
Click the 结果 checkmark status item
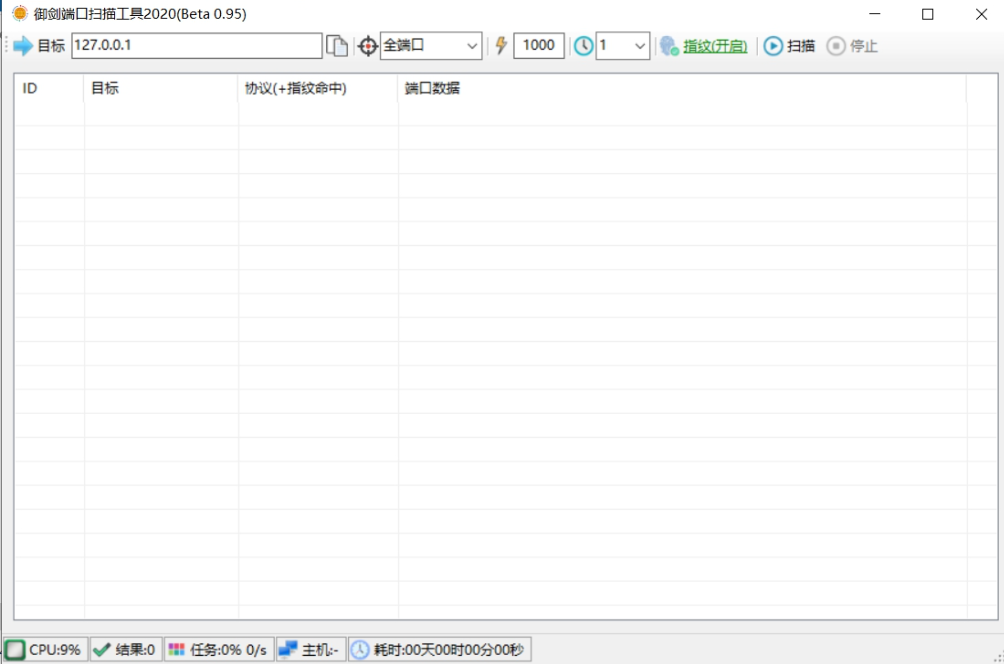tap(125, 650)
